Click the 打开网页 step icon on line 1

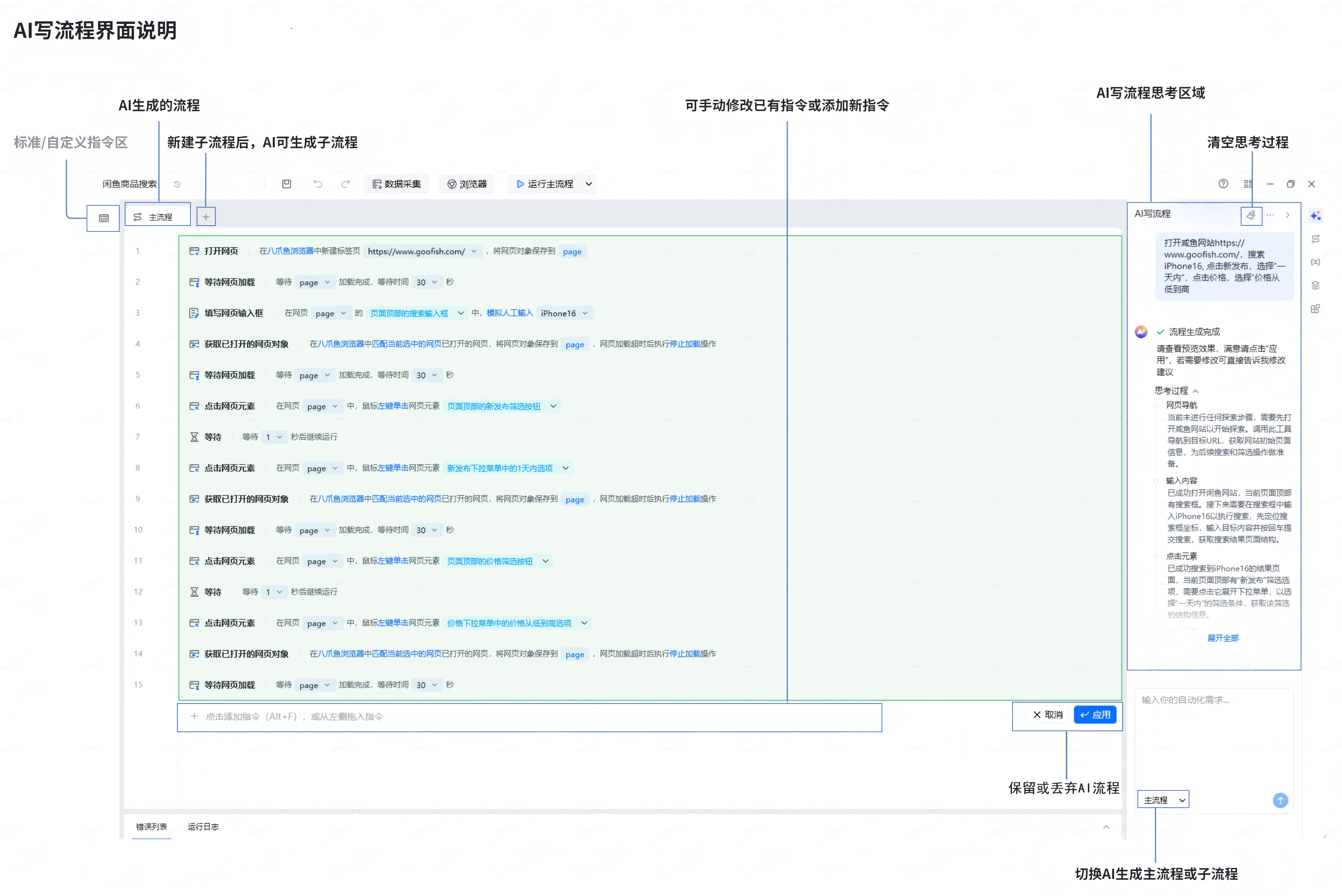click(x=194, y=251)
